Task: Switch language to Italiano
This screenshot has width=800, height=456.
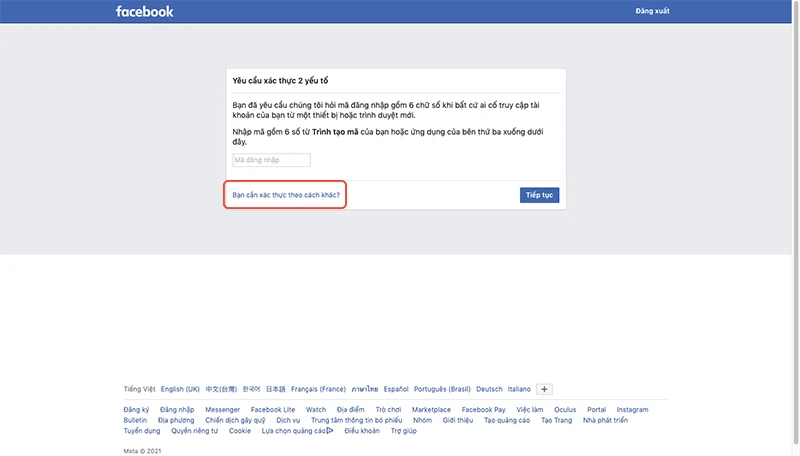Action: [x=519, y=389]
